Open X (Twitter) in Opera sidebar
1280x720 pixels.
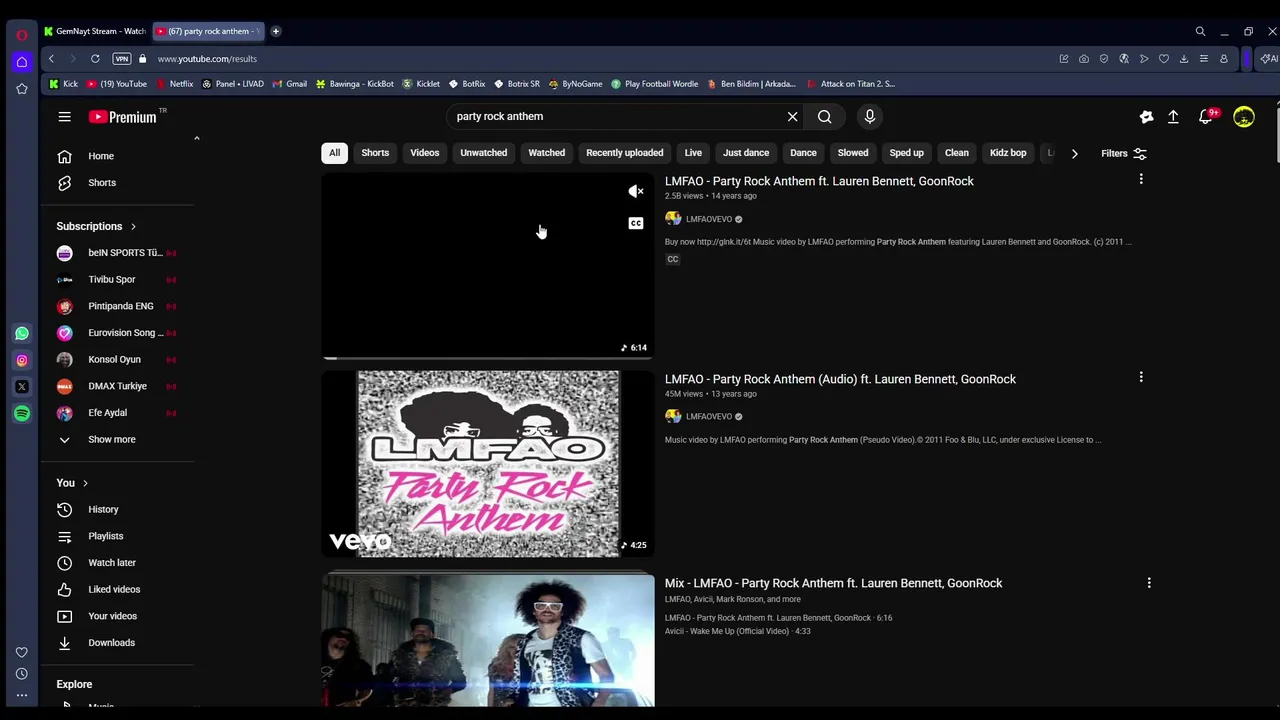coord(21,387)
